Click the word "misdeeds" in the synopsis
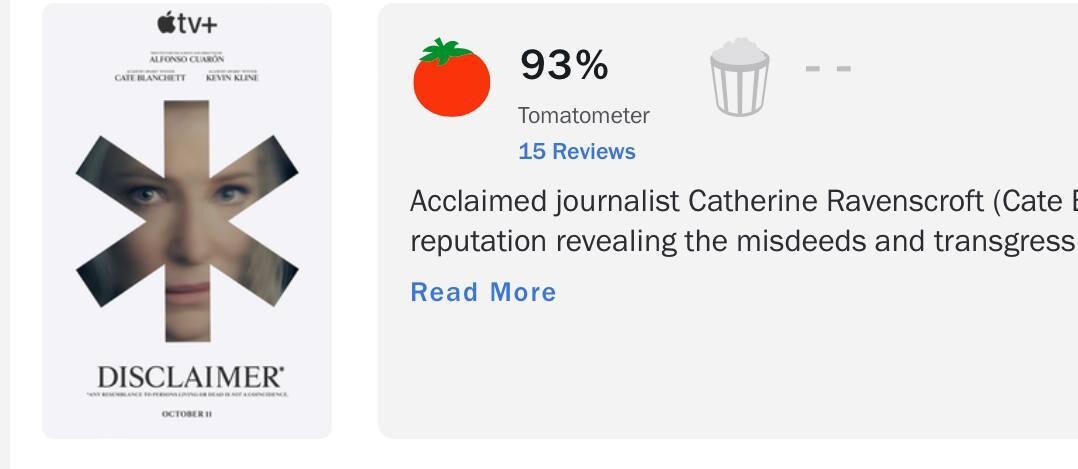Screen dimensions: 1078x469 [765, 242]
